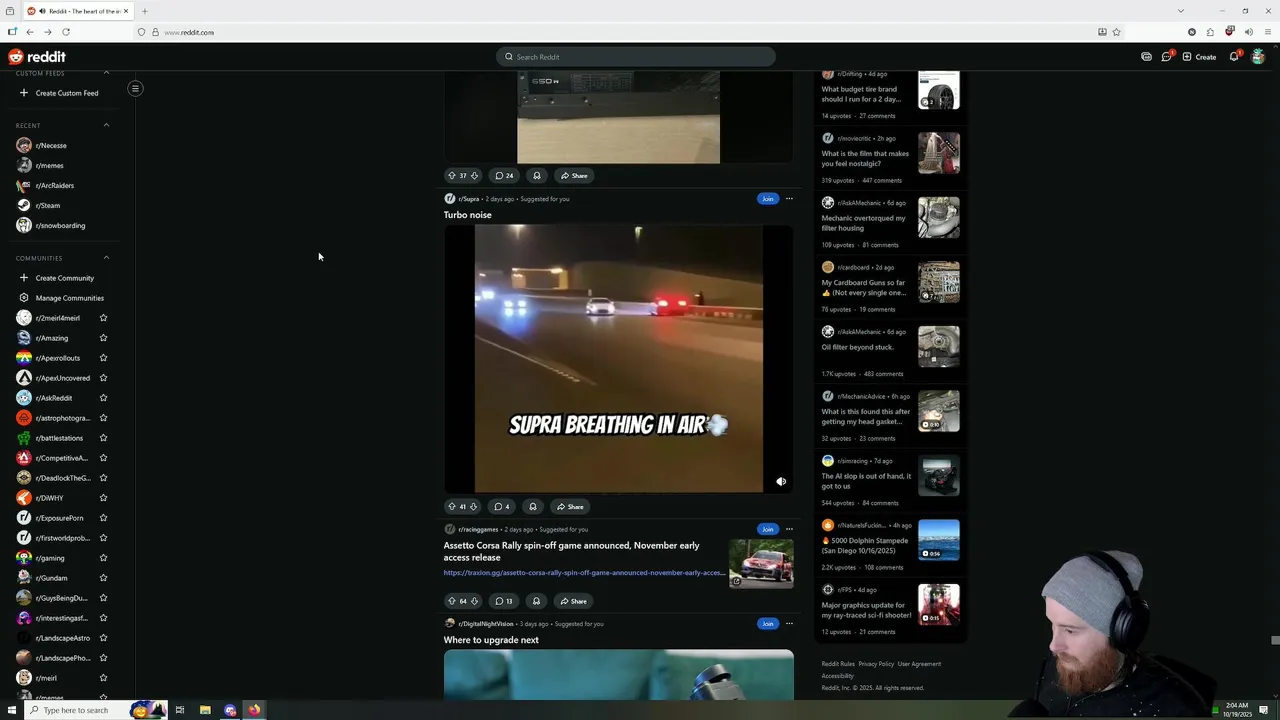Open comments on Turbo noise post
The width and height of the screenshot is (1280, 720).
click(x=502, y=506)
